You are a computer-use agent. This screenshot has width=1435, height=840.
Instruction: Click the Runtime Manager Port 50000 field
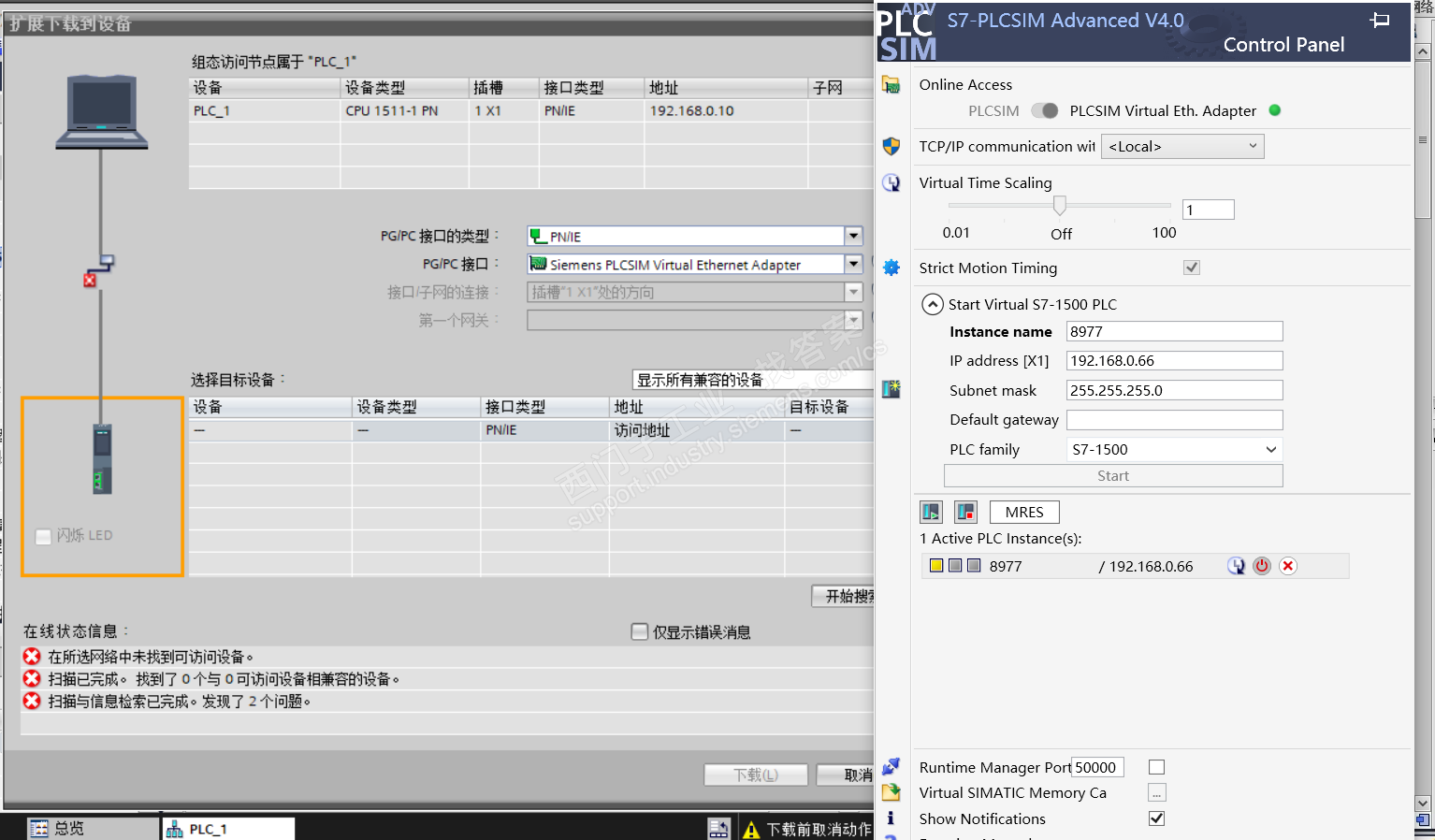[1097, 767]
